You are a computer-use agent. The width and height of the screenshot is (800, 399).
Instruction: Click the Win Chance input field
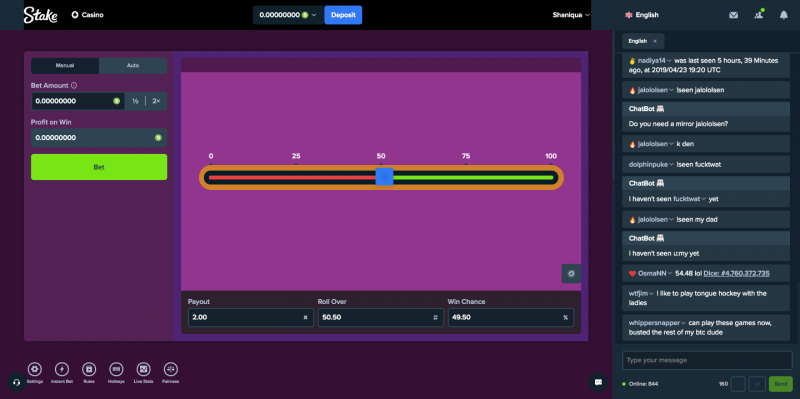(x=511, y=317)
